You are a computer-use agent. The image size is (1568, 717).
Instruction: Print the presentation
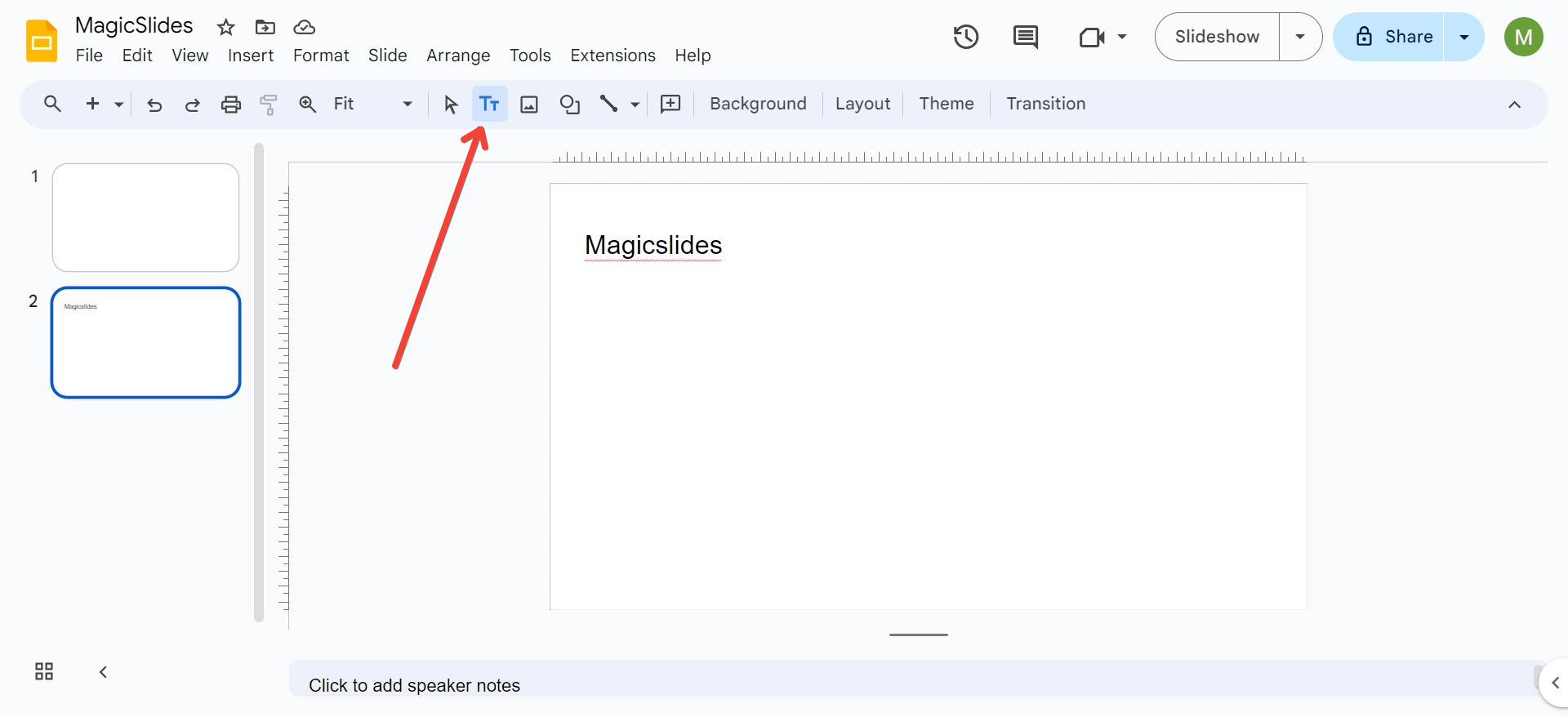coord(231,105)
